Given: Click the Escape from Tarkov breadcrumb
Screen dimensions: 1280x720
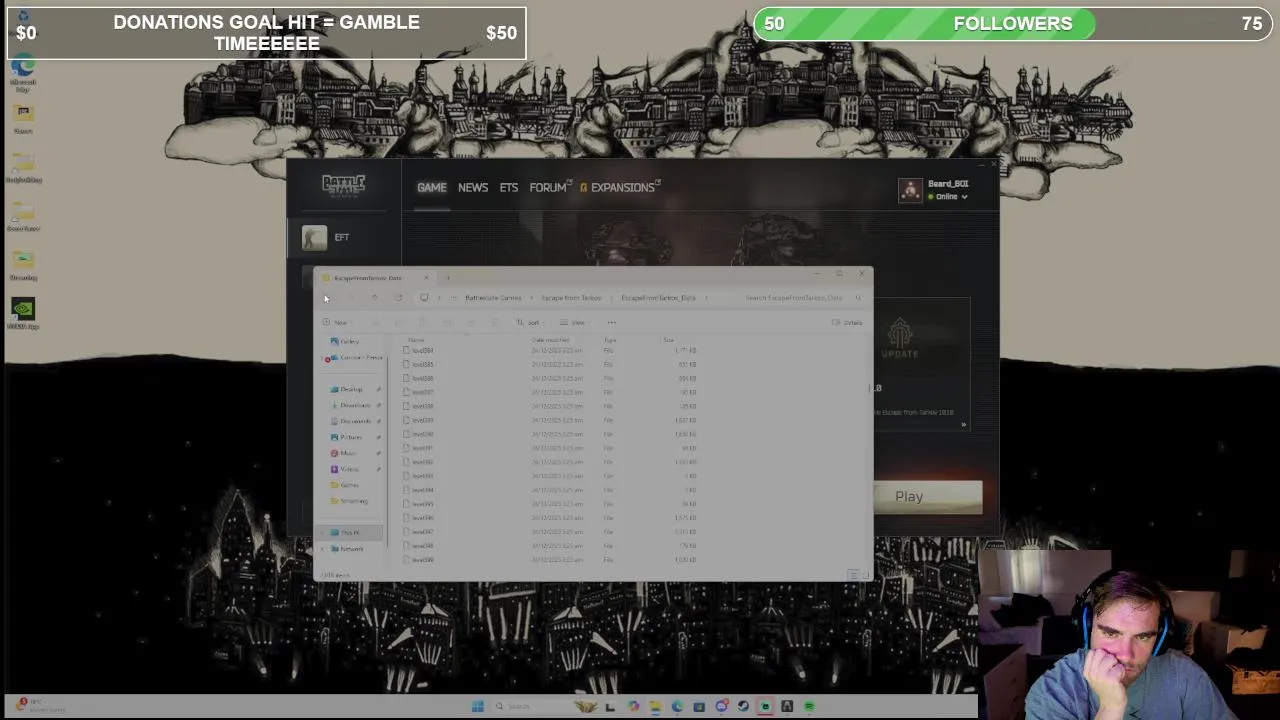Looking at the screenshot, I should click(571, 298).
